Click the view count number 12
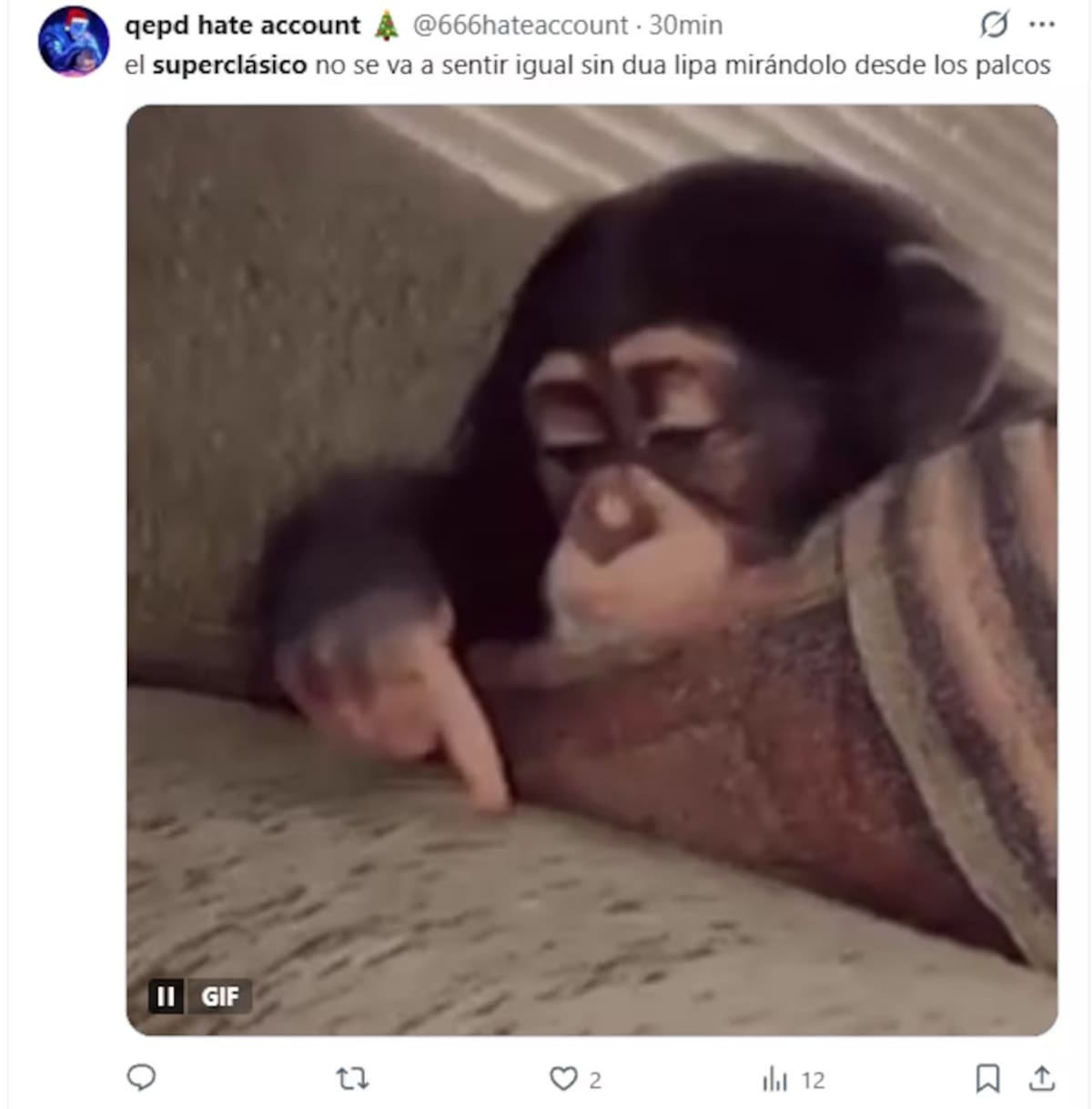The image size is (1092, 1109). point(813,1080)
